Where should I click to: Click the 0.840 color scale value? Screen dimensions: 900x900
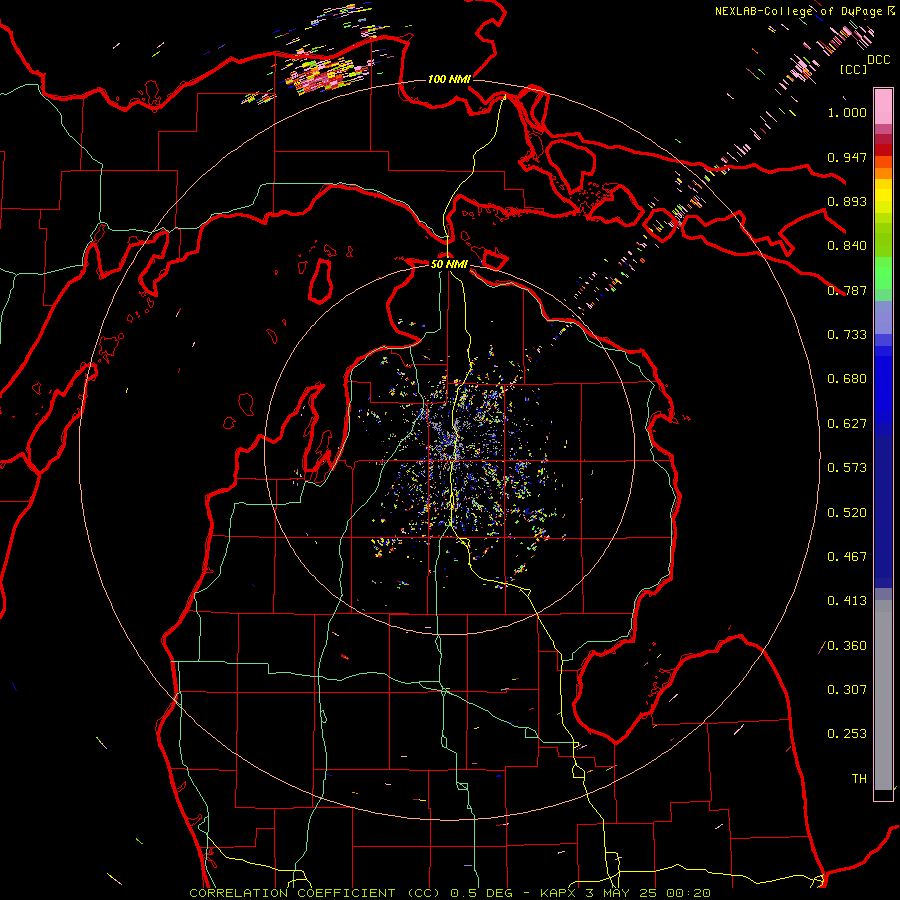click(847, 246)
